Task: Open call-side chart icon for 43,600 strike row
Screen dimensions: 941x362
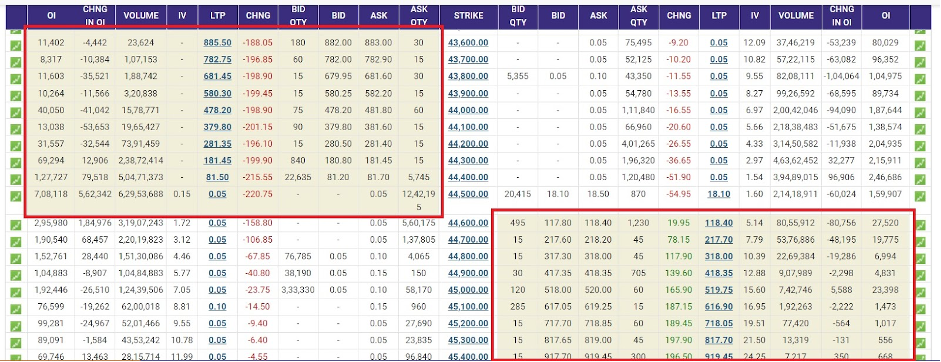Action: pyautogui.click(x=16, y=46)
